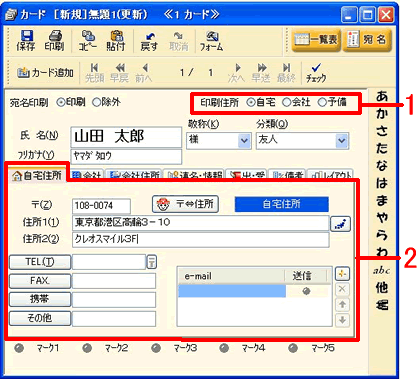Paste using the 貼付 icon
Screen dimensions: 420x379
(x=116, y=41)
